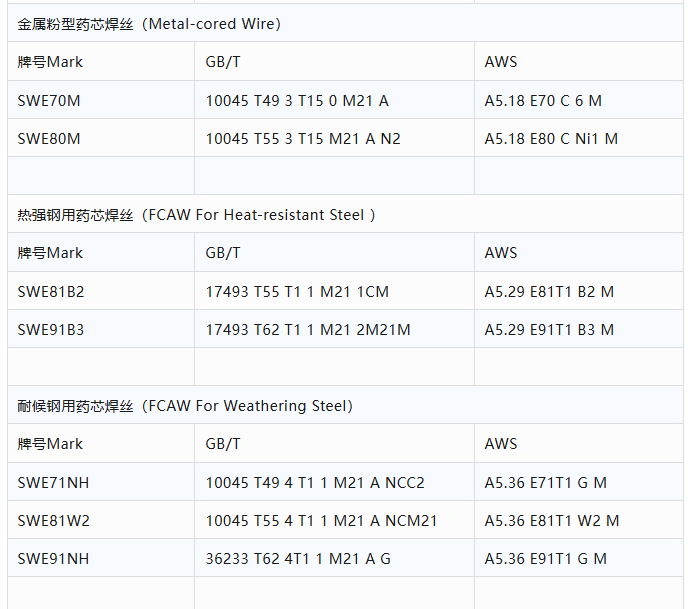Image resolution: width=690 pixels, height=609 pixels.
Task: Click AWS value A5.29 E91T1 B3 M
Action: point(549,330)
